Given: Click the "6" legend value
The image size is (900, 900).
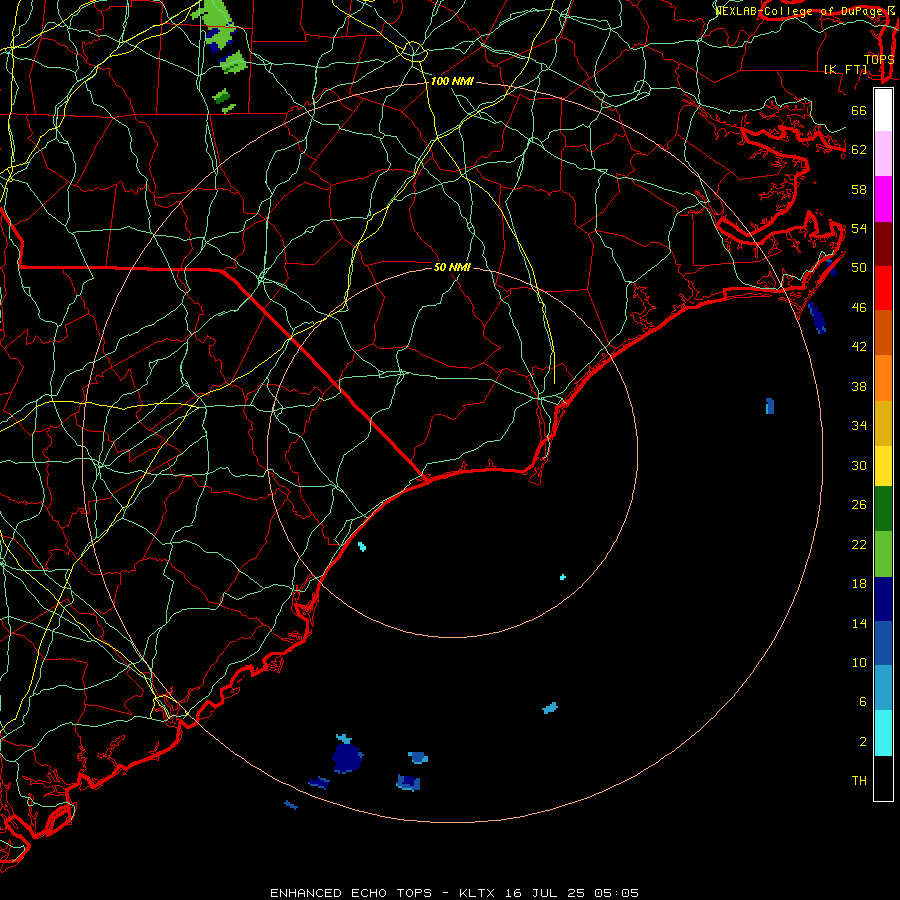Looking at the screenshot, I should [x=862, y=701].
